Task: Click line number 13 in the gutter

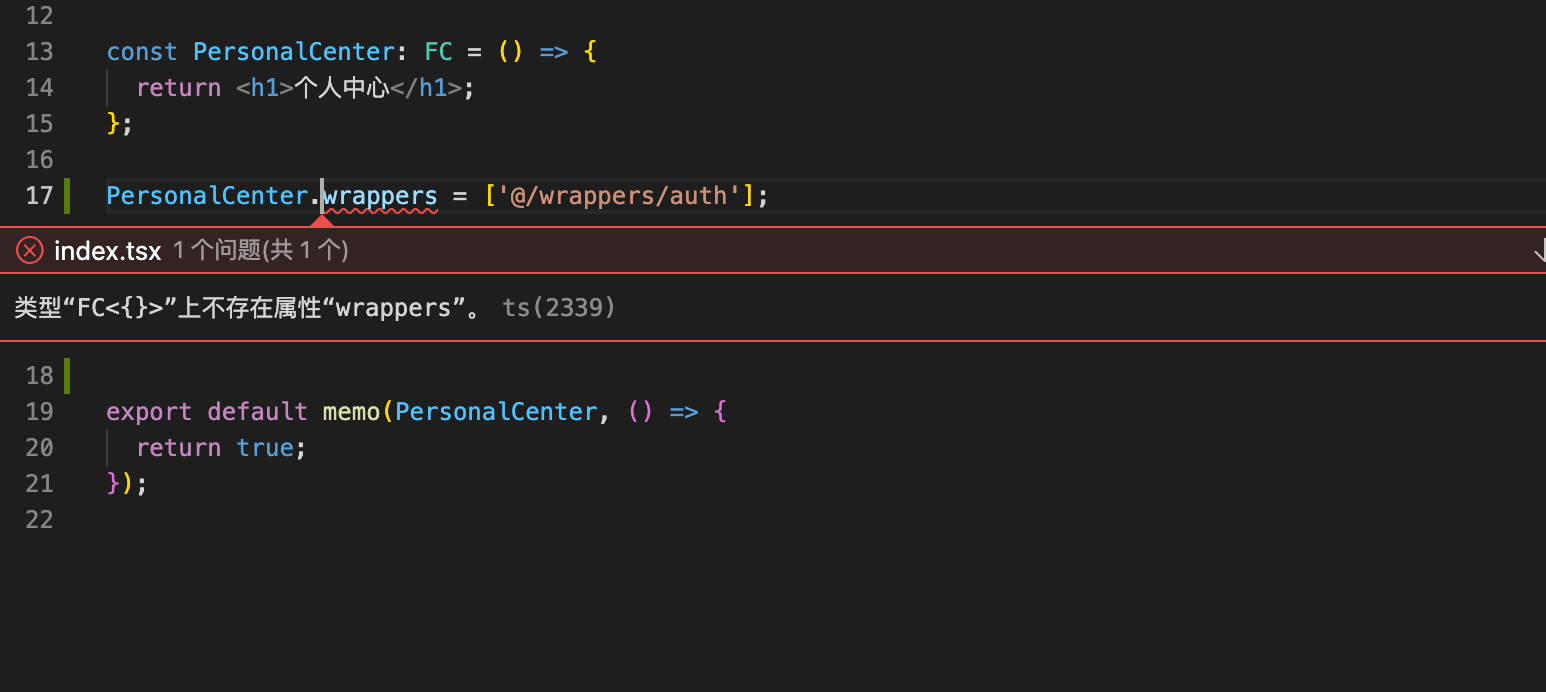Action: (39, 51)
